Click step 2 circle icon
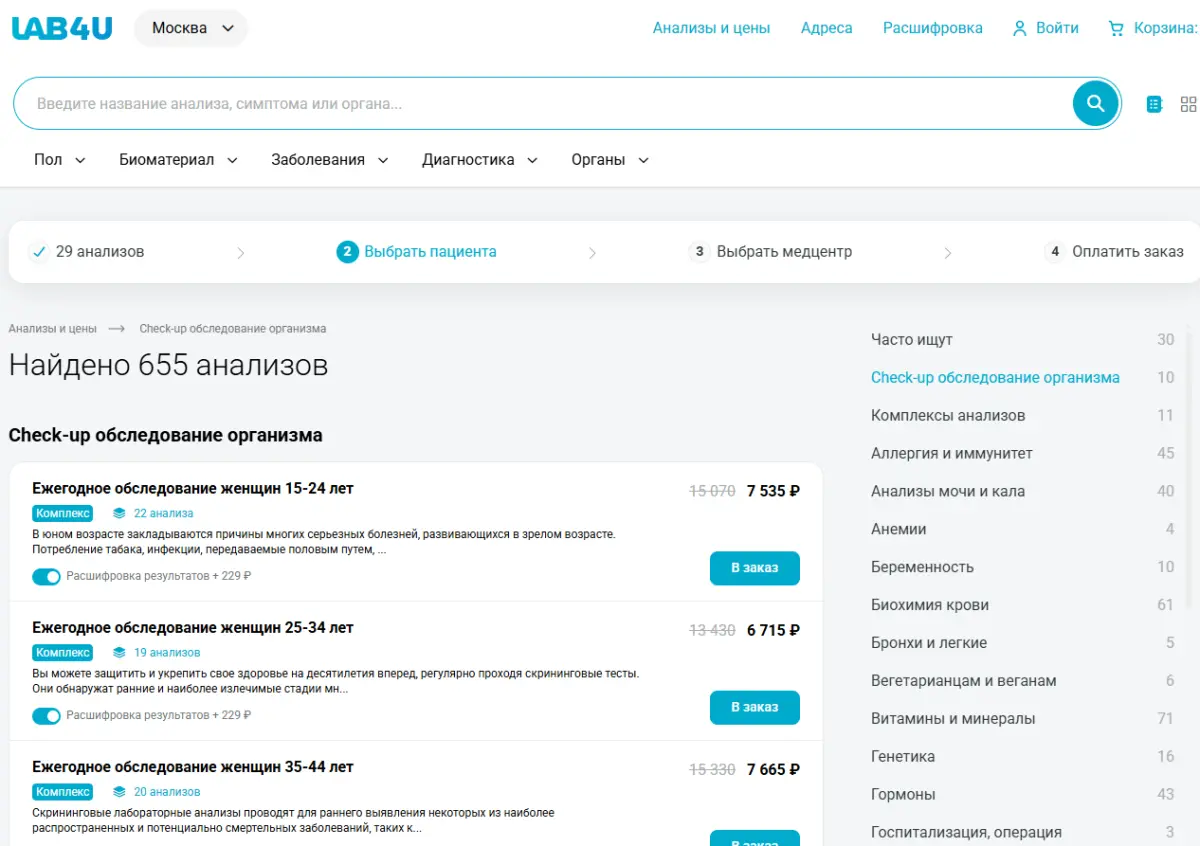The height and width of the screenshot is (846, 1200). click(347, 252)
